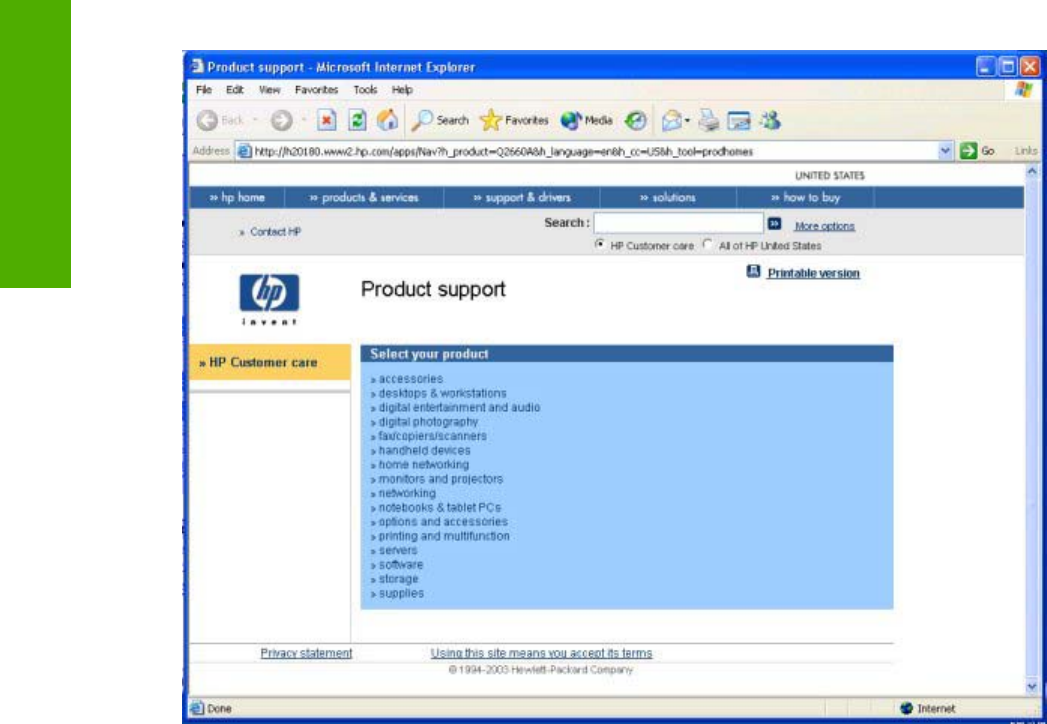1047x724 pixels.
Task: Select HP Customer care sidebar item
Action: pyautogui.click(x=270, y=363)
